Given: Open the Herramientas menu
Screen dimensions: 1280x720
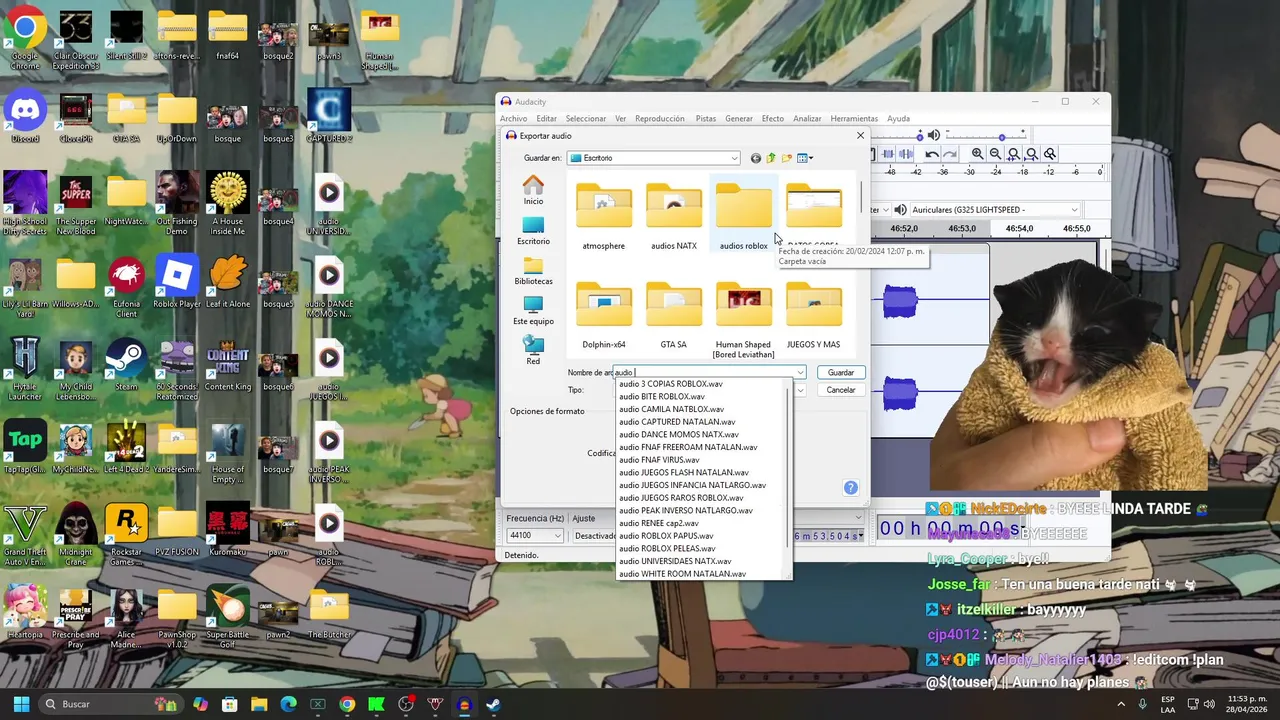Looking at the screenshot, I should coord(854,119).
